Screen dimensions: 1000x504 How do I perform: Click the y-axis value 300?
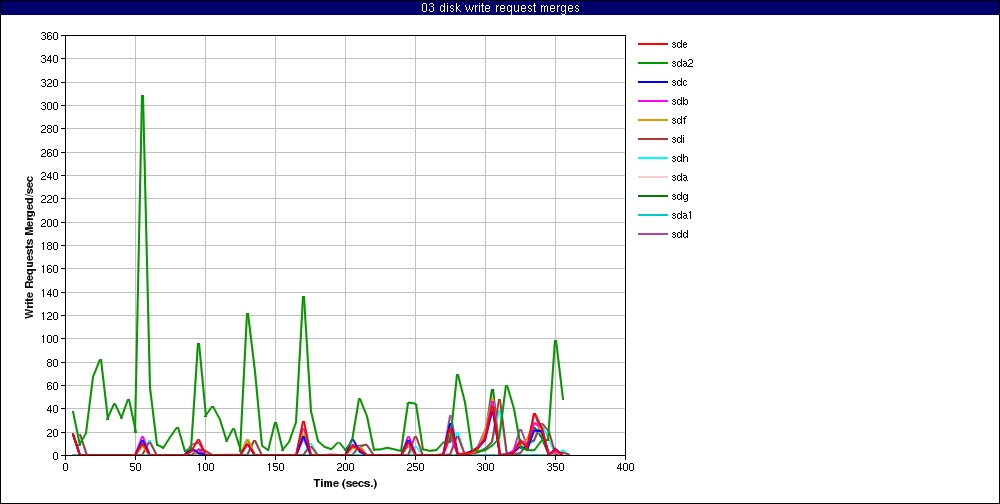(50, 106)
